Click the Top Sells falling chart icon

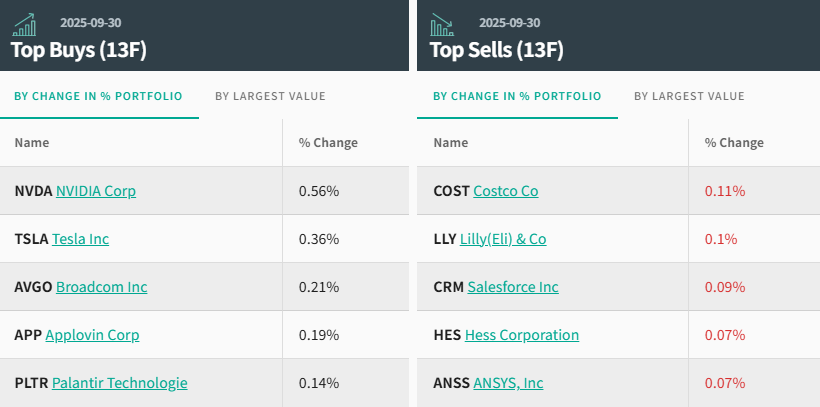coord(443,24)
